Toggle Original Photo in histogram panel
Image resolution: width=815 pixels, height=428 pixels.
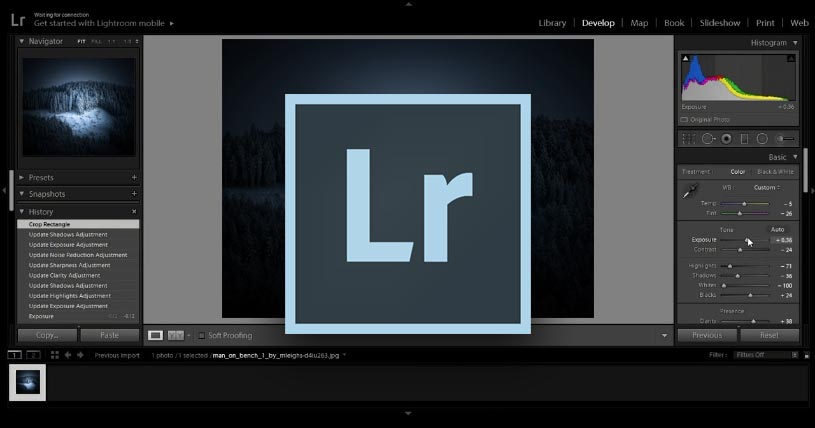tap(705, 120)
